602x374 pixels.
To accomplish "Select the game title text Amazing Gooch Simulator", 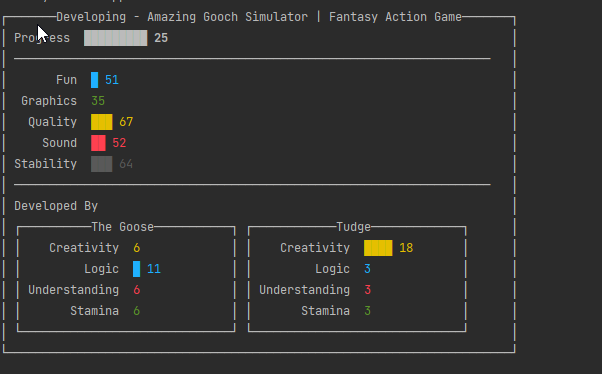I will (x=227, y=17).
